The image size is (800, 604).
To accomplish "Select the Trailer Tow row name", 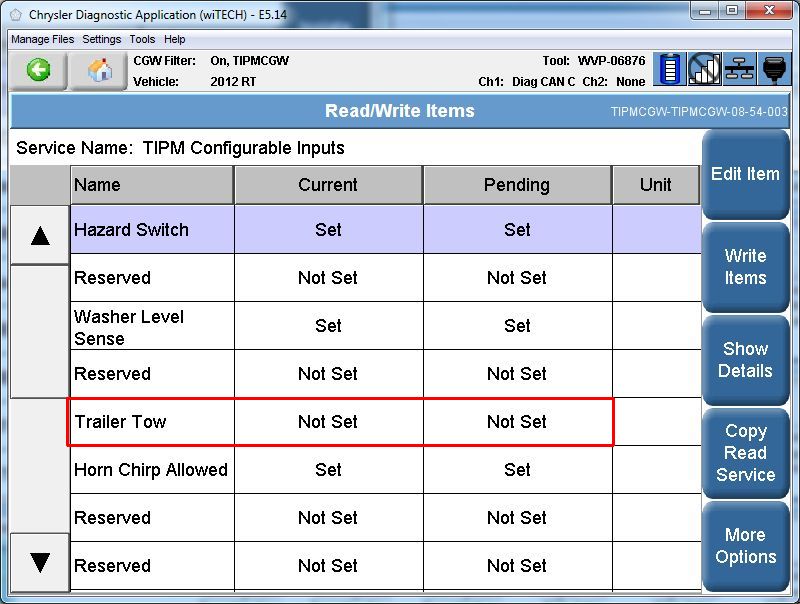I will tap(120, 422).
